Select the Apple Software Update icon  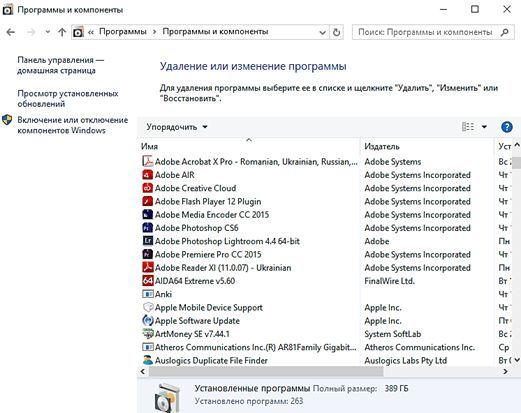coord(148,321)
